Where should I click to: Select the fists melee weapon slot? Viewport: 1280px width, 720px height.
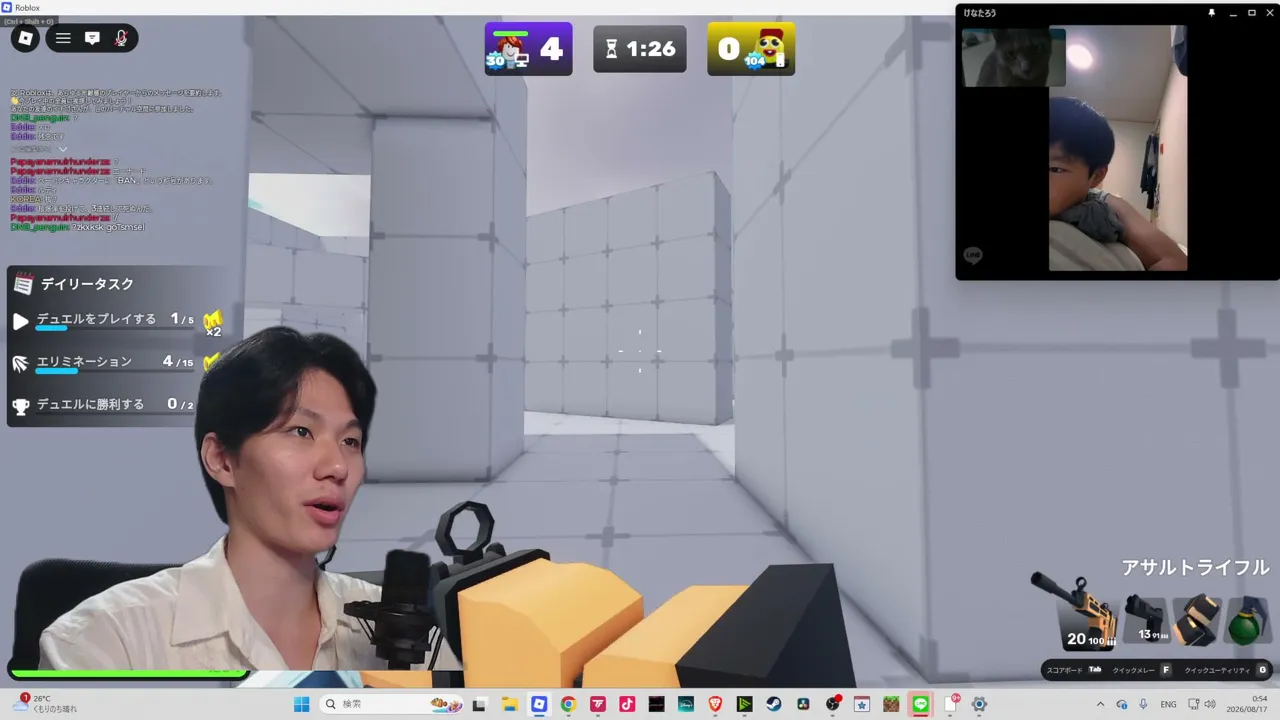tap(1196, 620)
